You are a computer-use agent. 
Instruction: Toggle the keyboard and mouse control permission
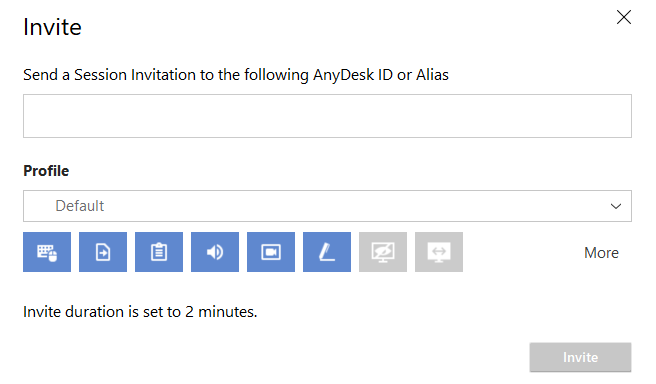[x=47, y=252]
